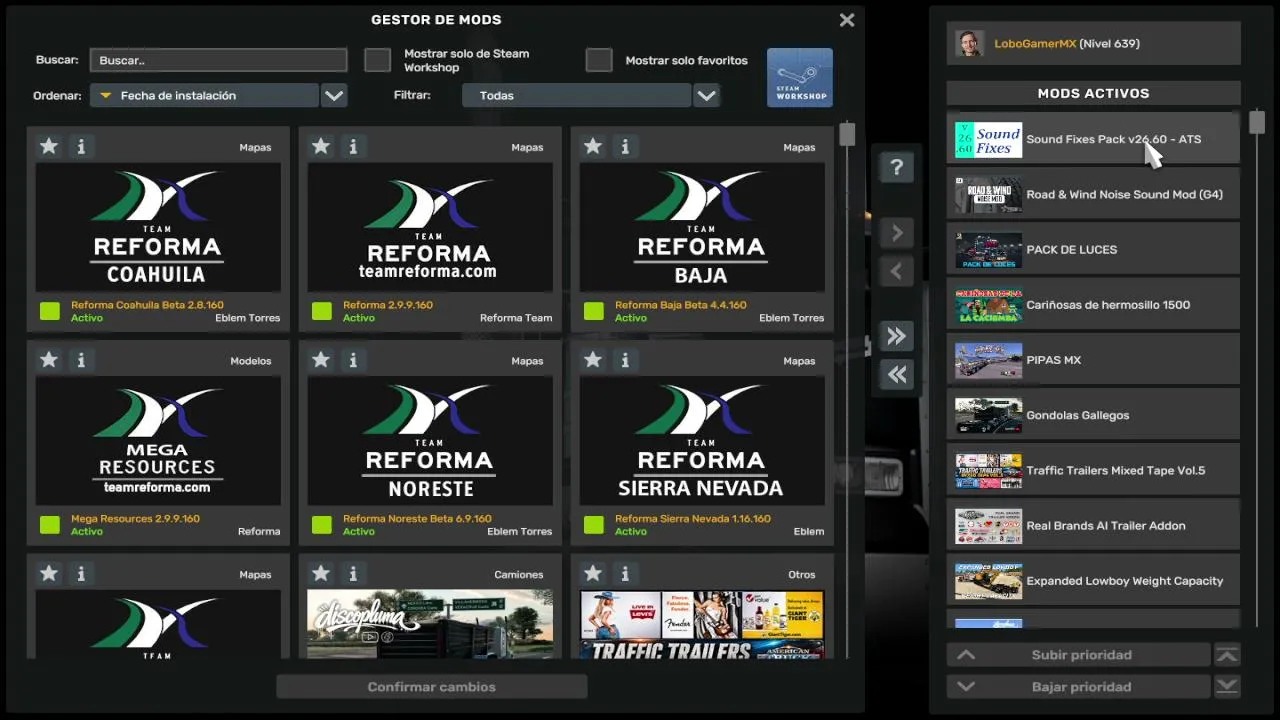Screen dimensions: 1280x720
Task: Open the mod manager help
Action: click(x=897, y=168)
